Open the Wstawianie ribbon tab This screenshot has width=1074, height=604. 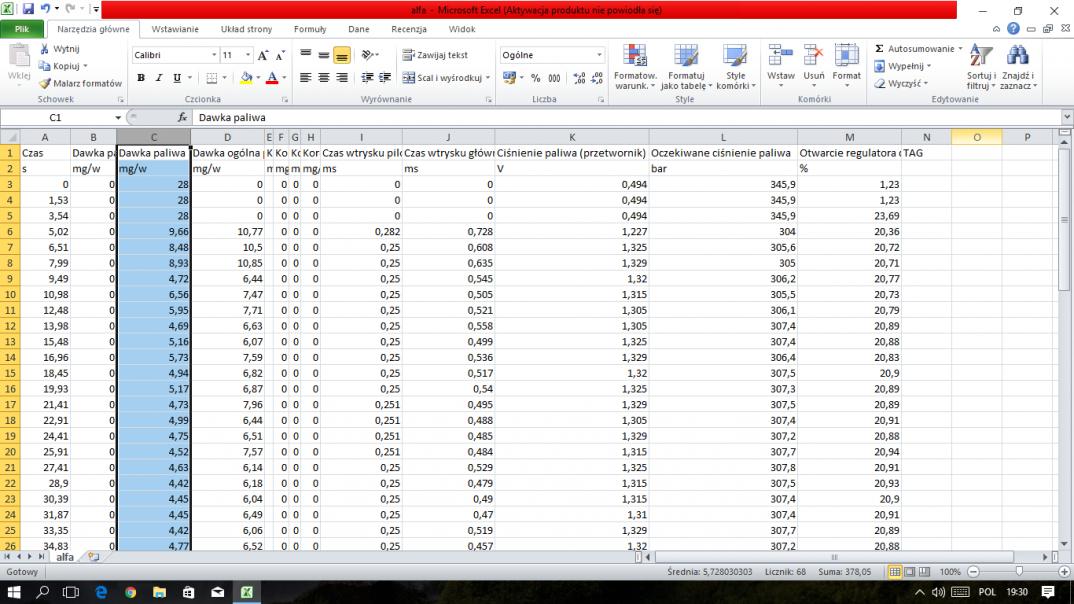pyautogui.click(x=175, y=29)
